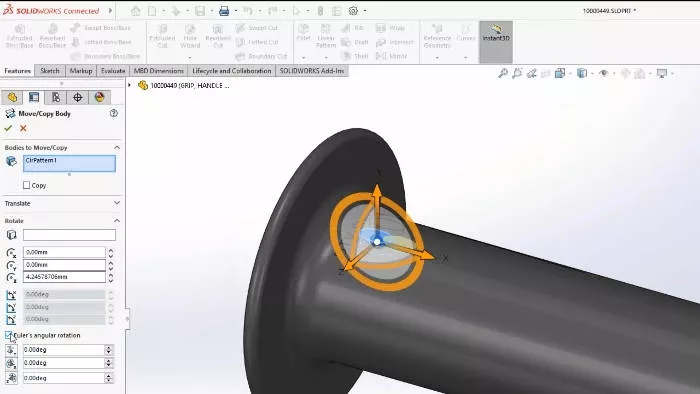Click the New document icon
The height and width of the screenshot is (394, 700).
pyautogui.click(x=152, y=11)
